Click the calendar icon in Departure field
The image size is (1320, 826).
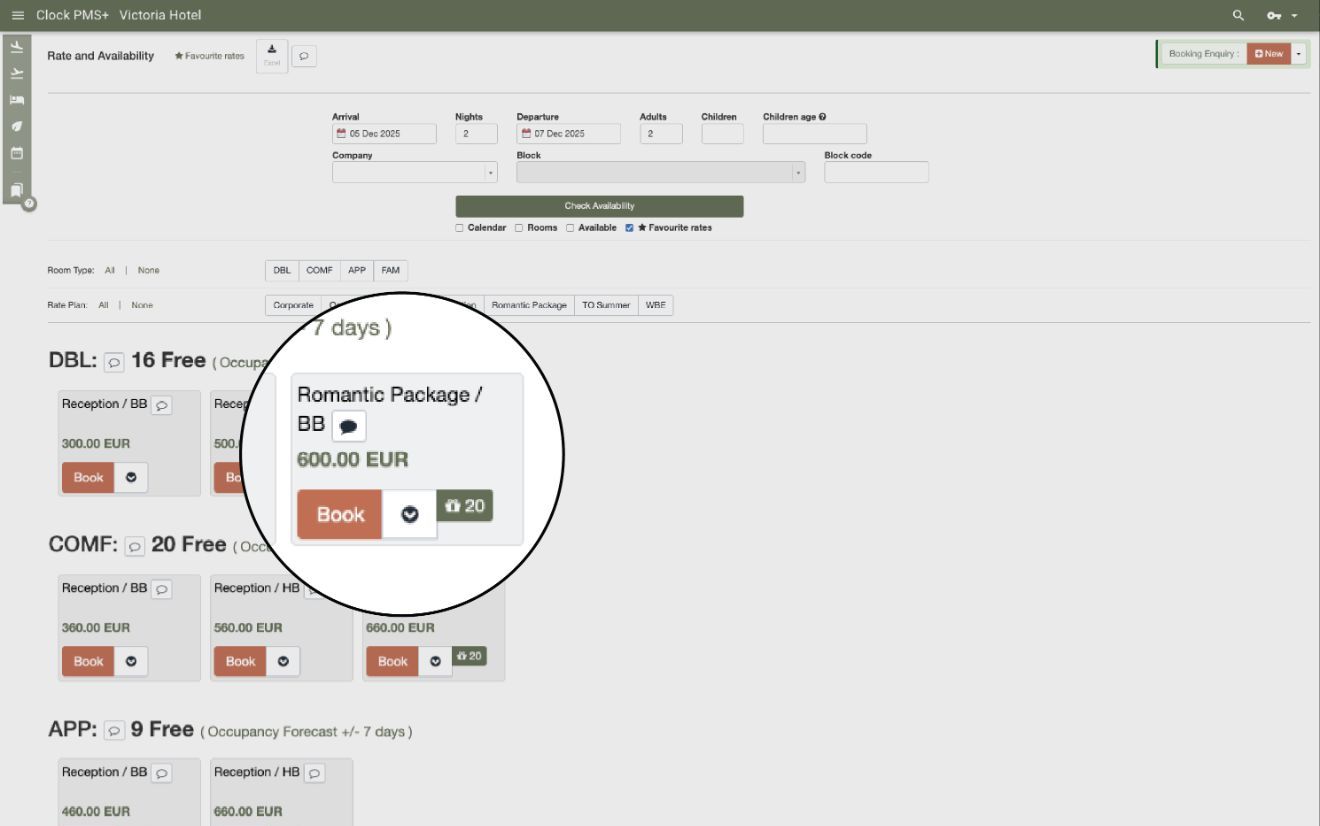pos(525,134)
